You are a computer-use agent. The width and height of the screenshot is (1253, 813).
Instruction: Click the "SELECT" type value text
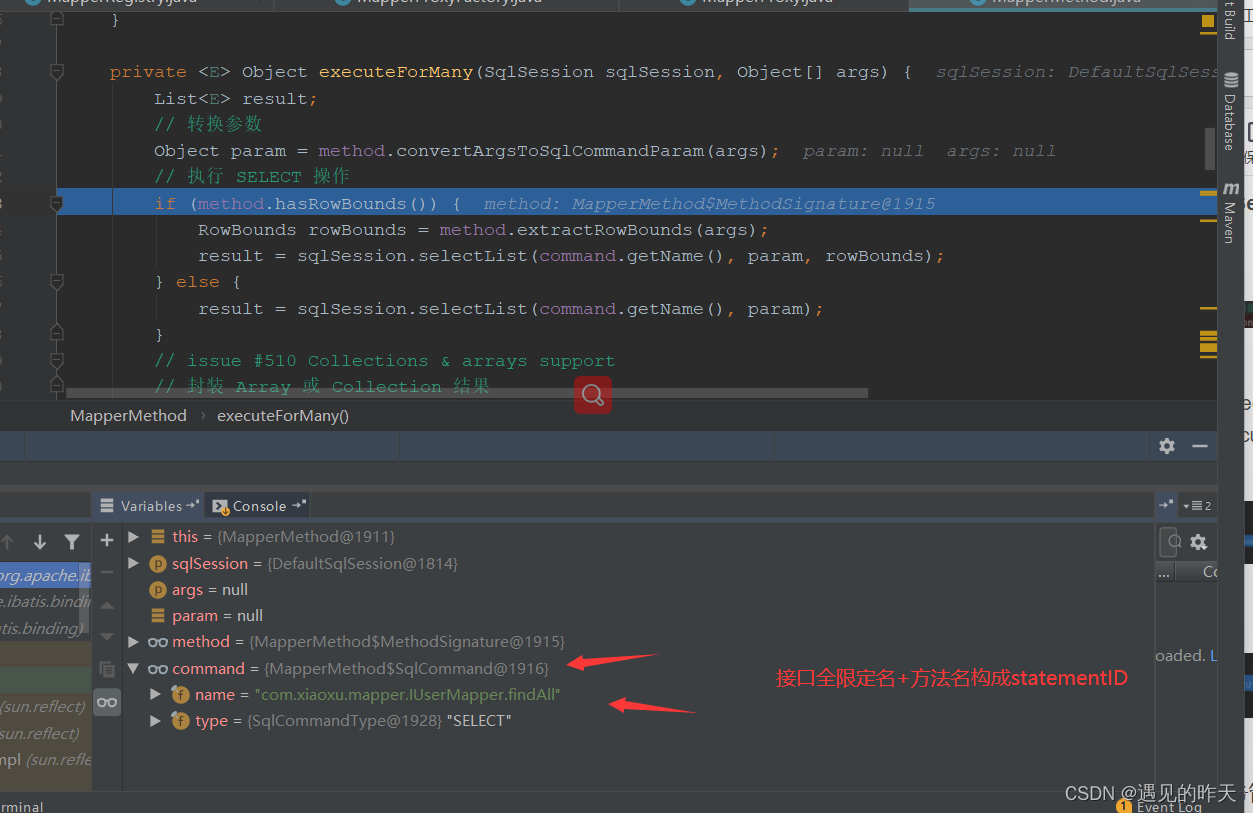pos(479,720)
